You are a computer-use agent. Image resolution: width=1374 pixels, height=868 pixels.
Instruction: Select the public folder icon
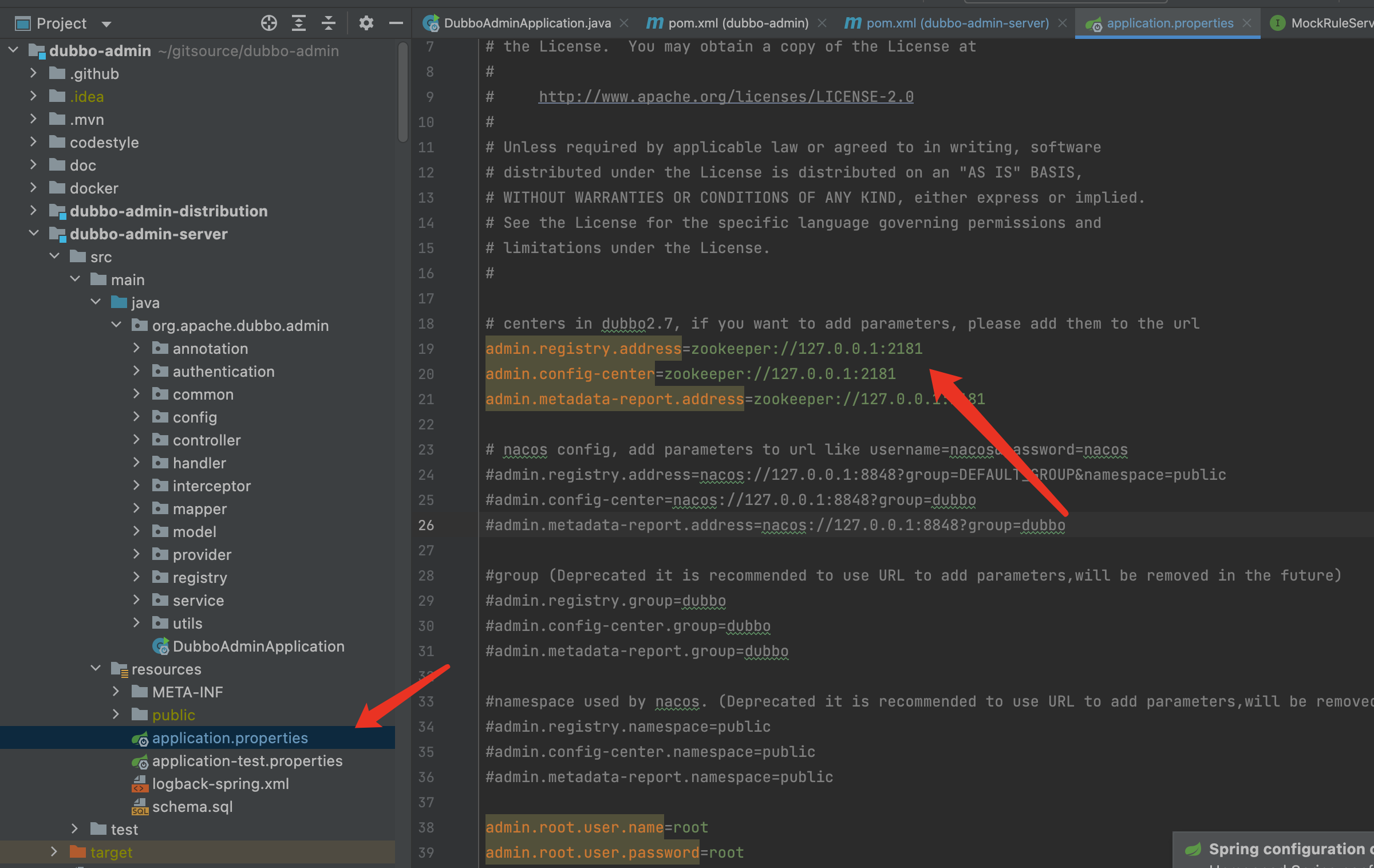pos(140,715)
